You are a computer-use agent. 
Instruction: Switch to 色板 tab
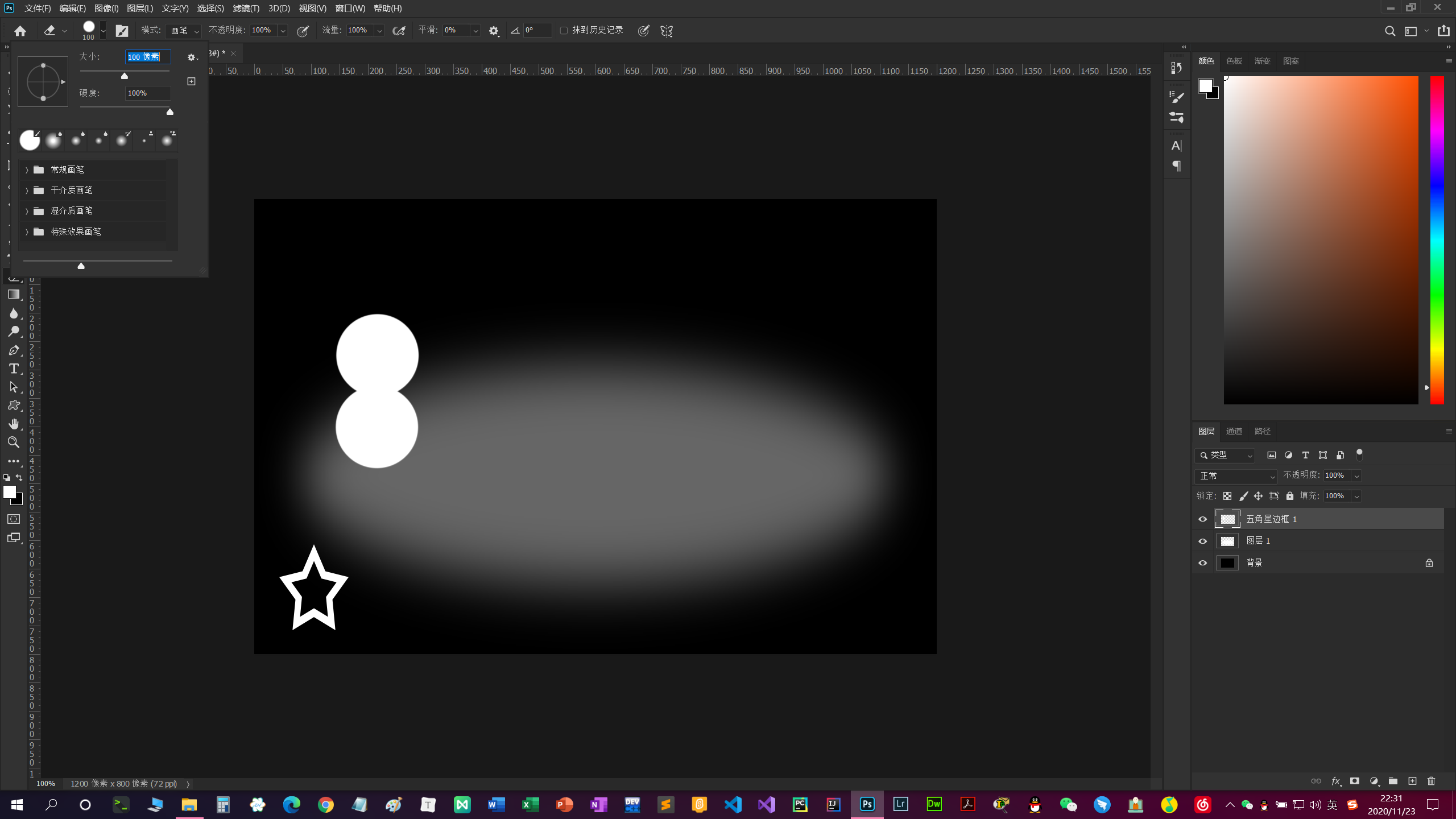click(1234, 61)
